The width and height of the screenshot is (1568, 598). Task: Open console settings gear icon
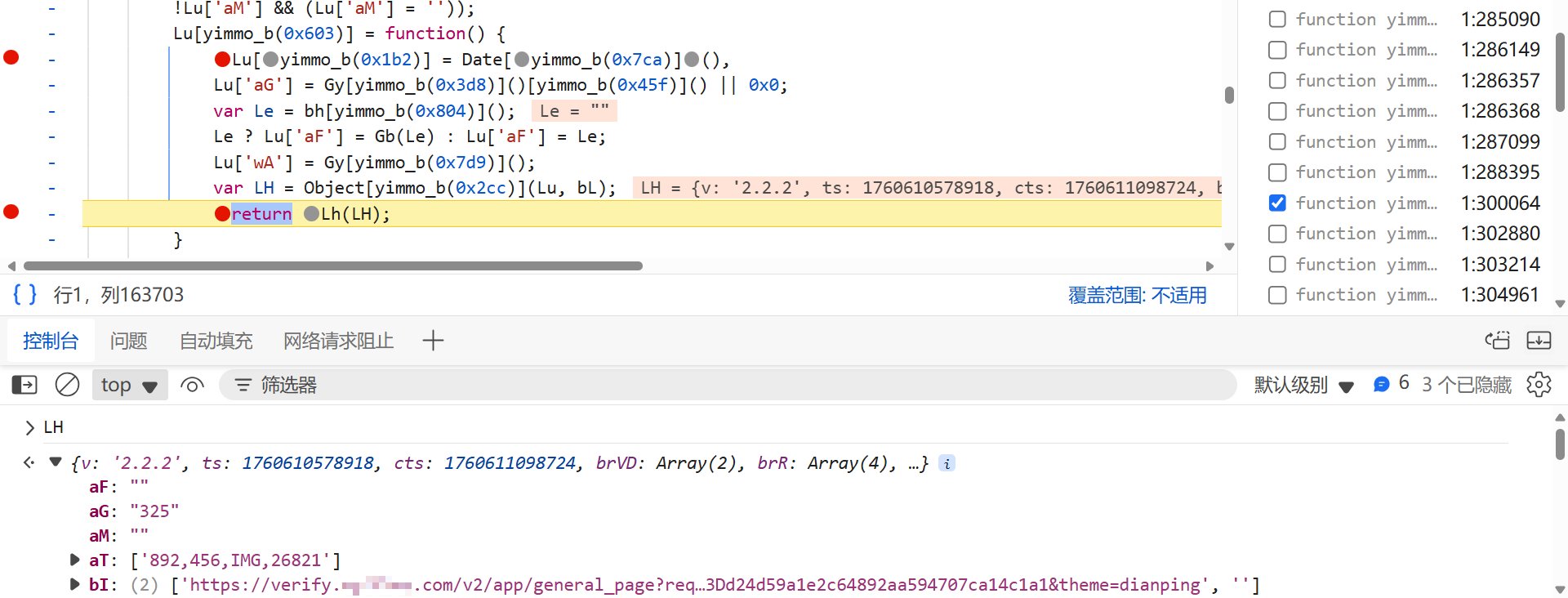[1539, 384]
